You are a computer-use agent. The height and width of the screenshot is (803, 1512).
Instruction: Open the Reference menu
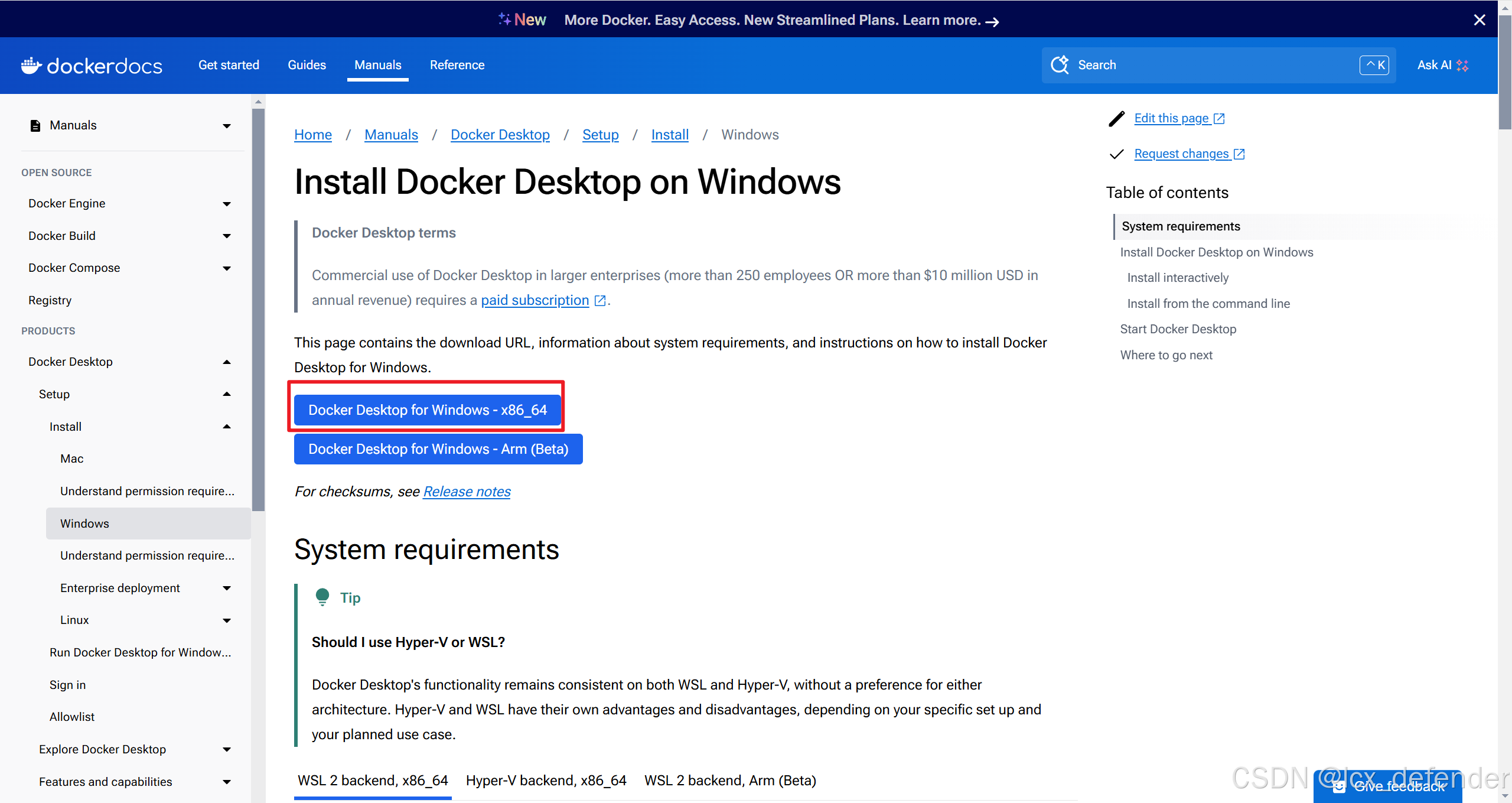(457, 65)
